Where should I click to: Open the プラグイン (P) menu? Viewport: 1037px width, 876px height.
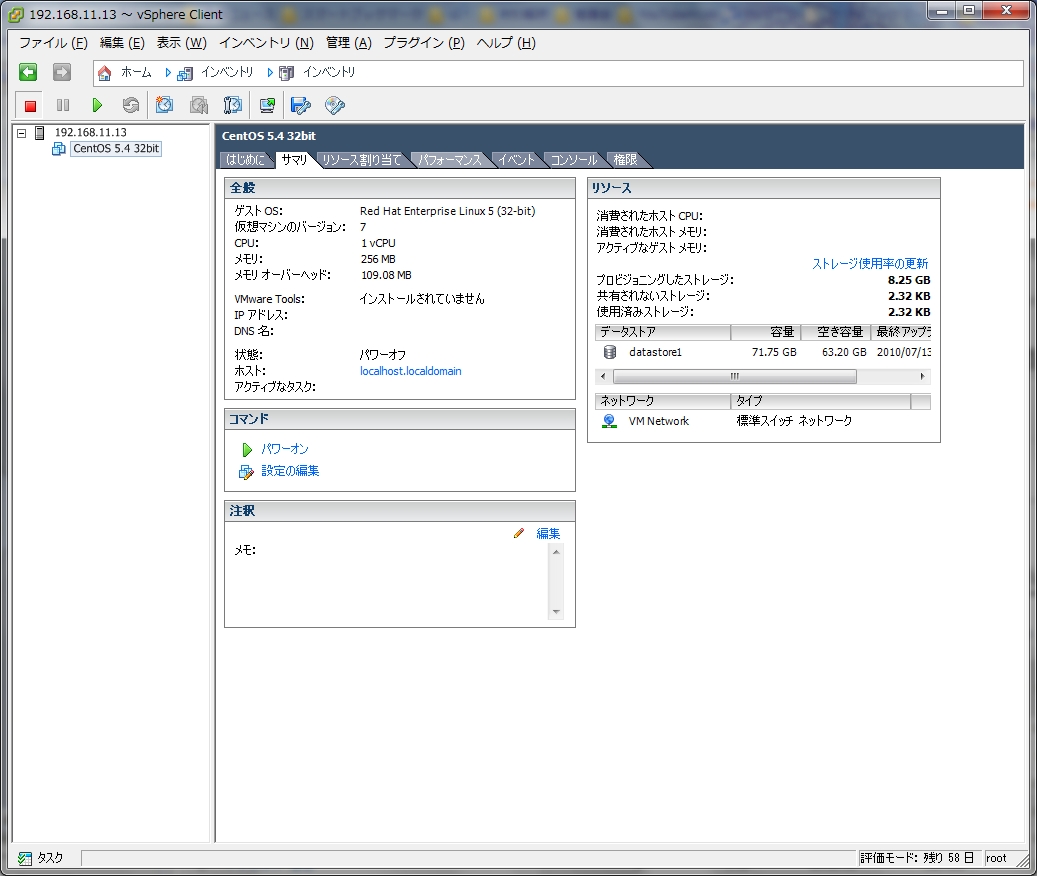(x=424, y=43)
